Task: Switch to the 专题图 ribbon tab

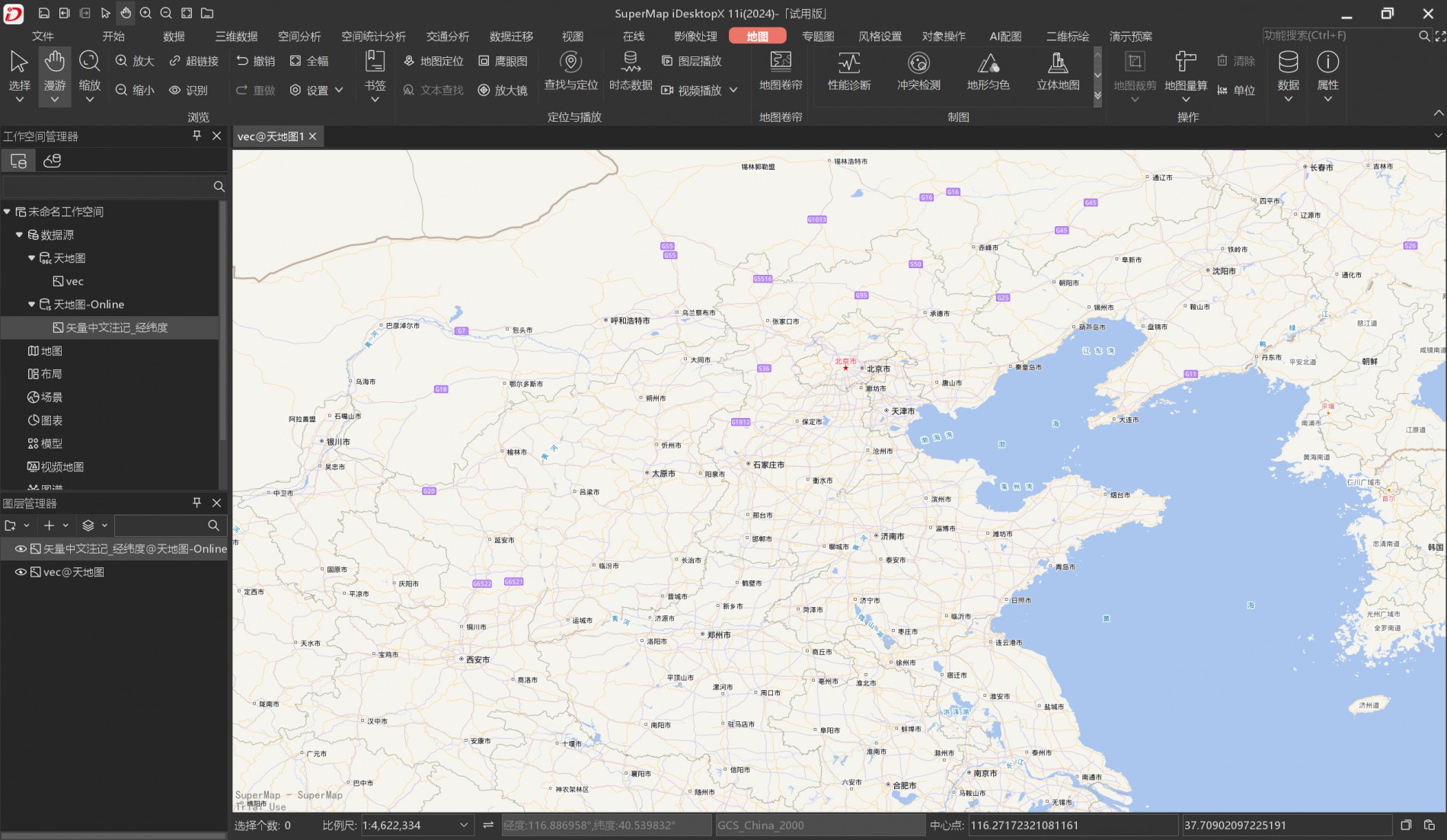Action: point(818,36)
